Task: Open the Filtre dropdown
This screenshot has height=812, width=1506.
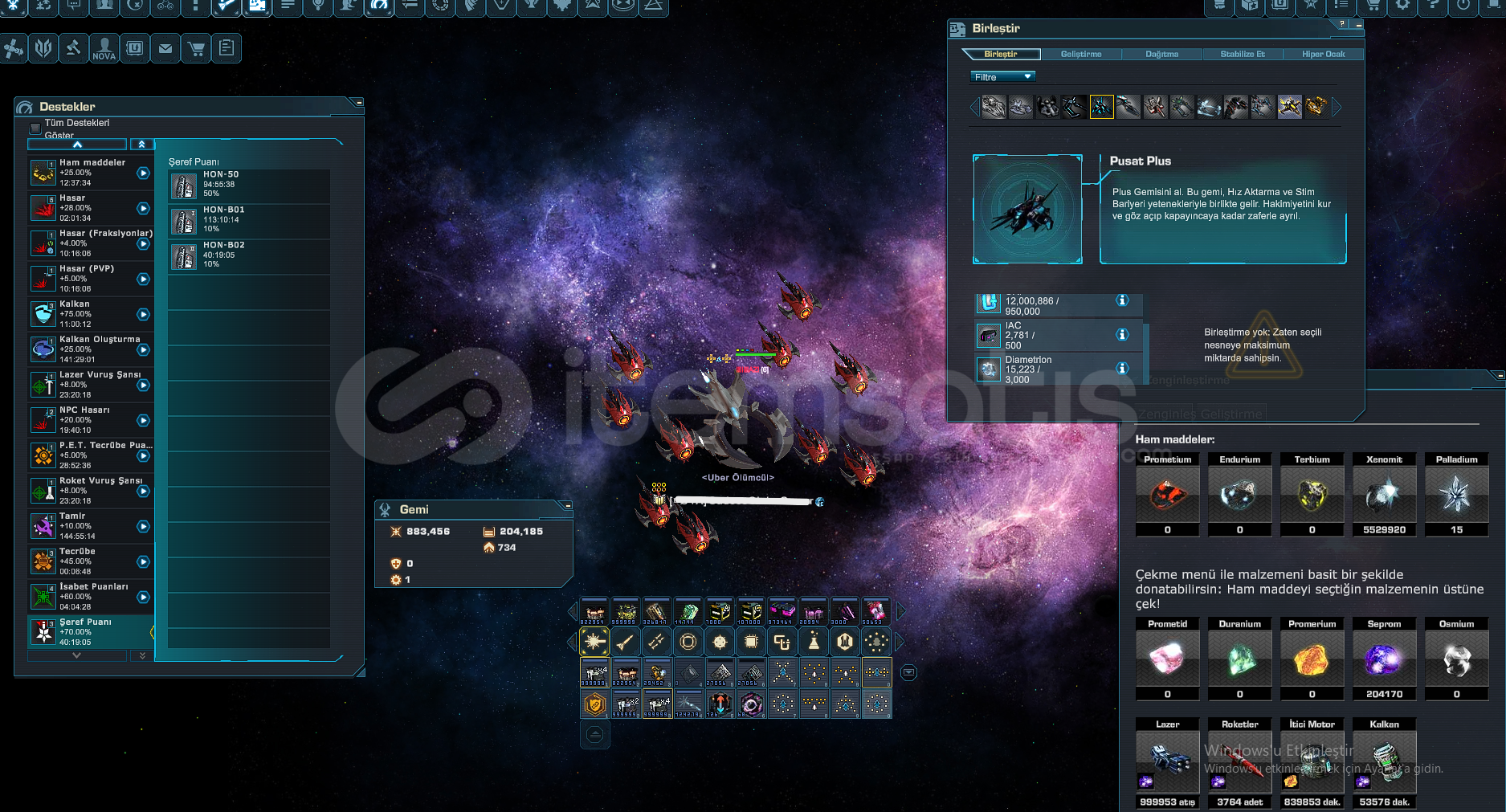Action: (1002, 77)
